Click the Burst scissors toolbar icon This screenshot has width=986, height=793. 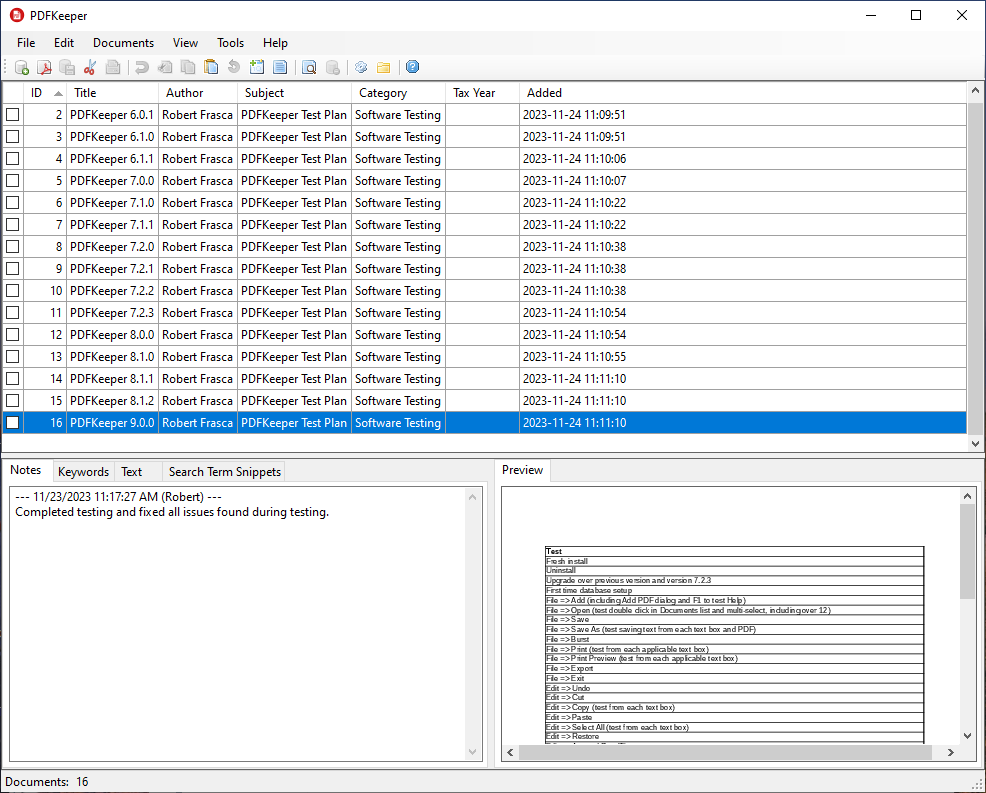(90, 67)
